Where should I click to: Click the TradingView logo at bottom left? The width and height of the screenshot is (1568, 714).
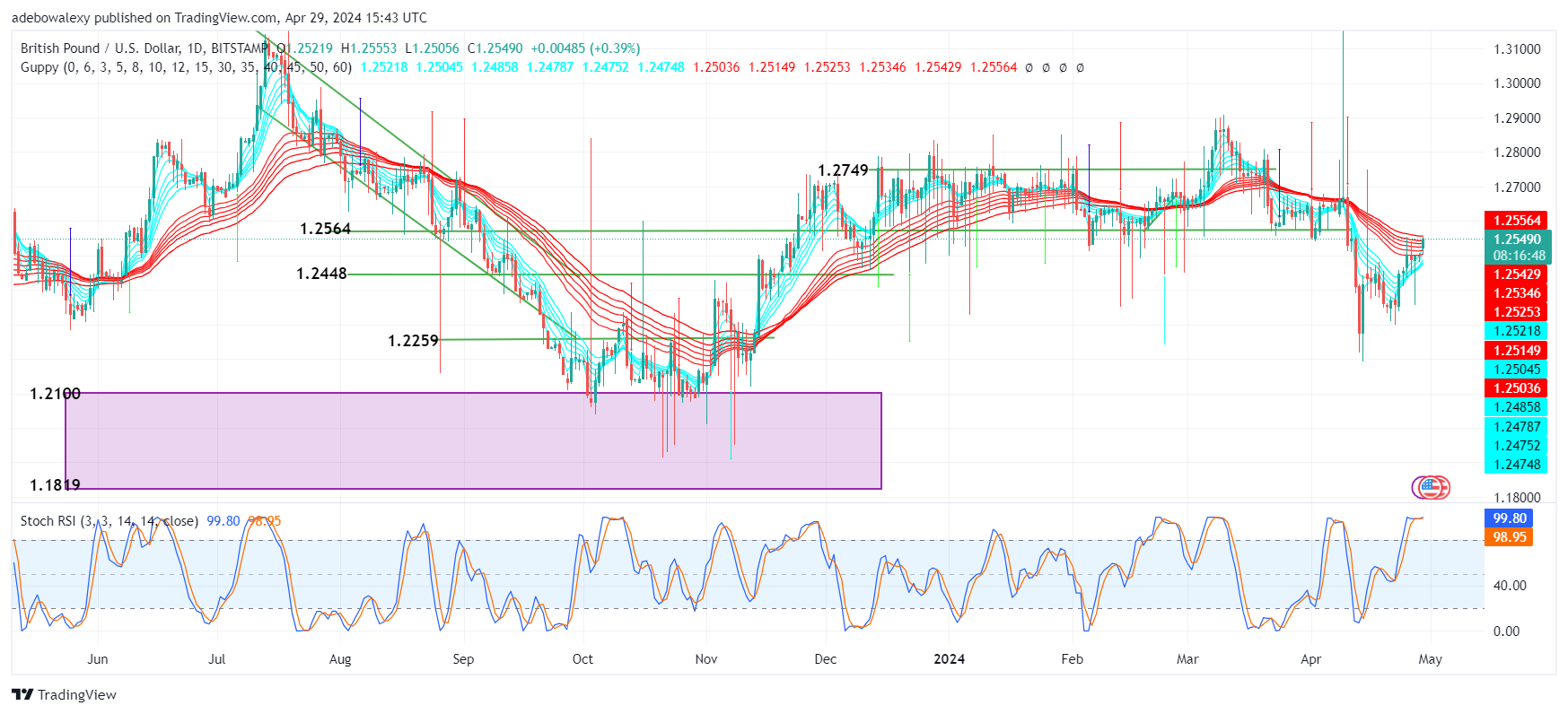pyautogui.click(x=65, y=694)
